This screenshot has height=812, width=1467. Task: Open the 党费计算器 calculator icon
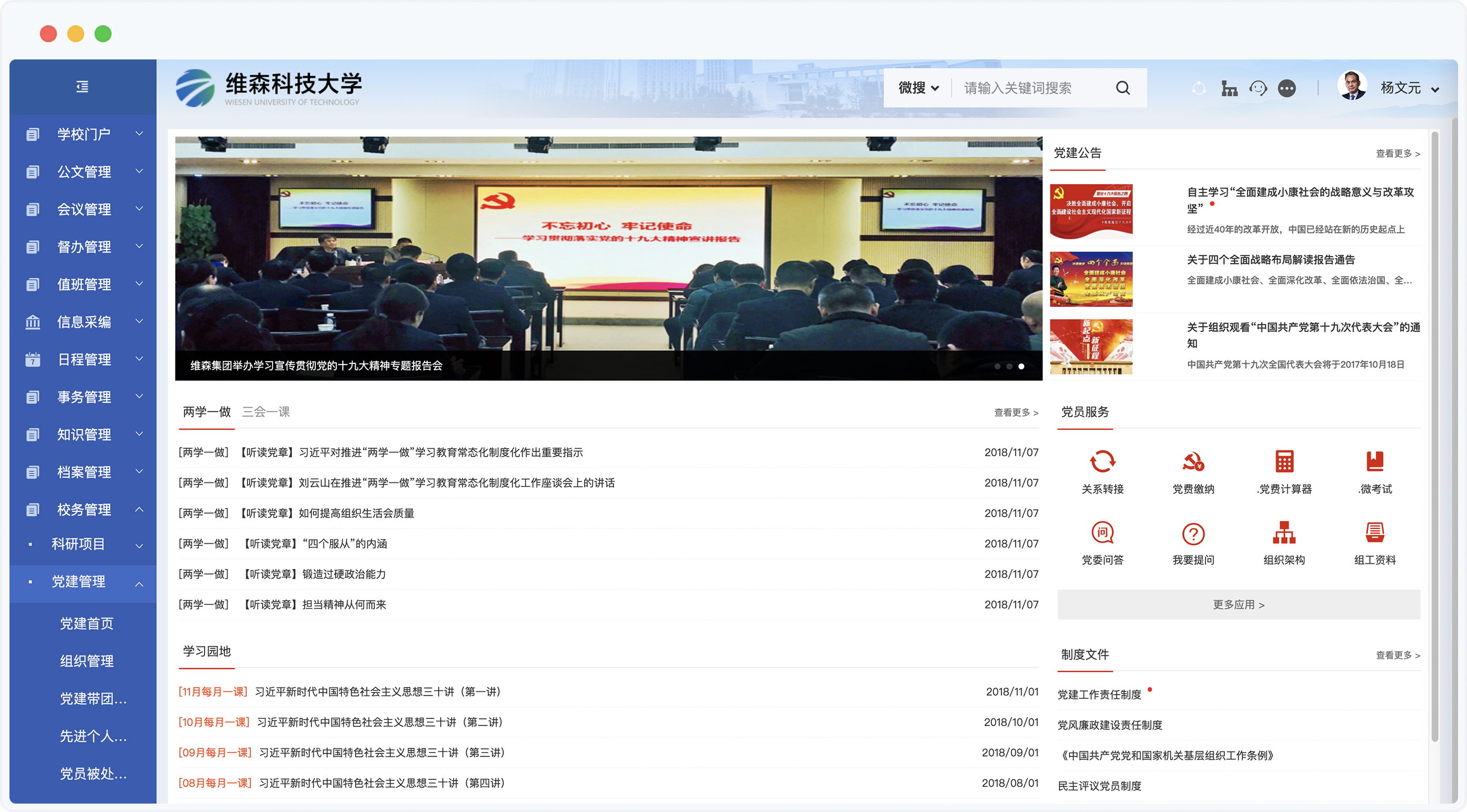pyautogui.click(x=1284, y=461)
